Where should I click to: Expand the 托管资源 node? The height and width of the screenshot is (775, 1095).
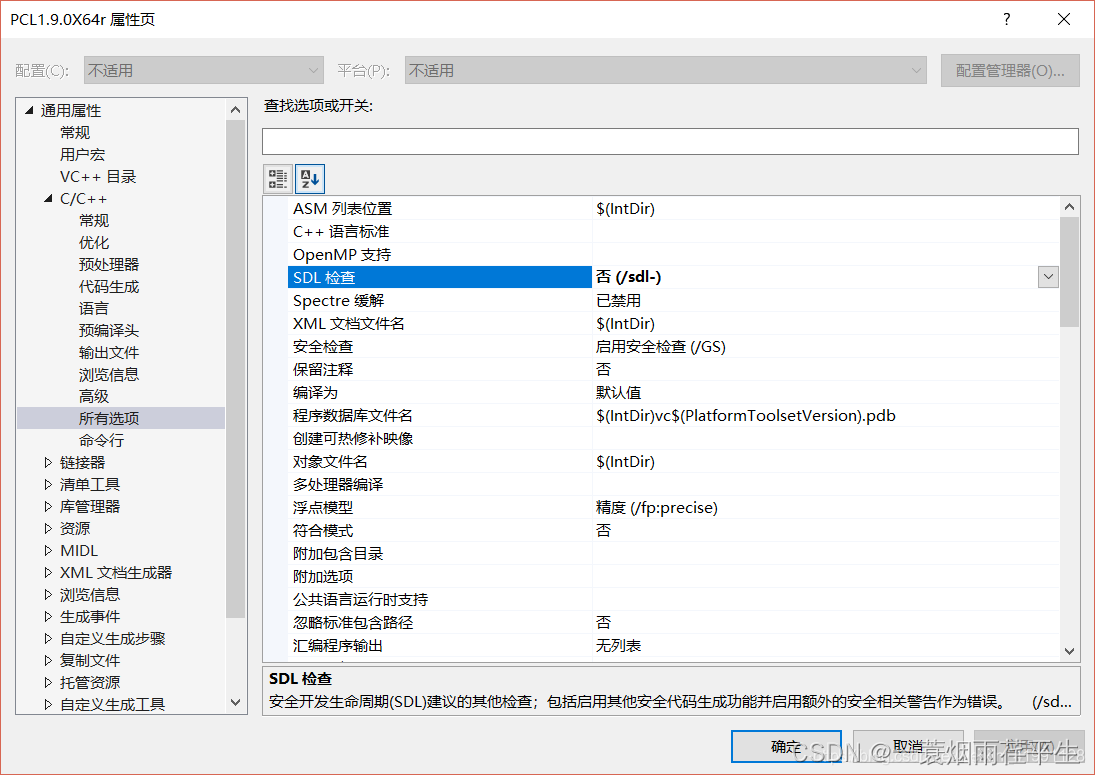48,682
